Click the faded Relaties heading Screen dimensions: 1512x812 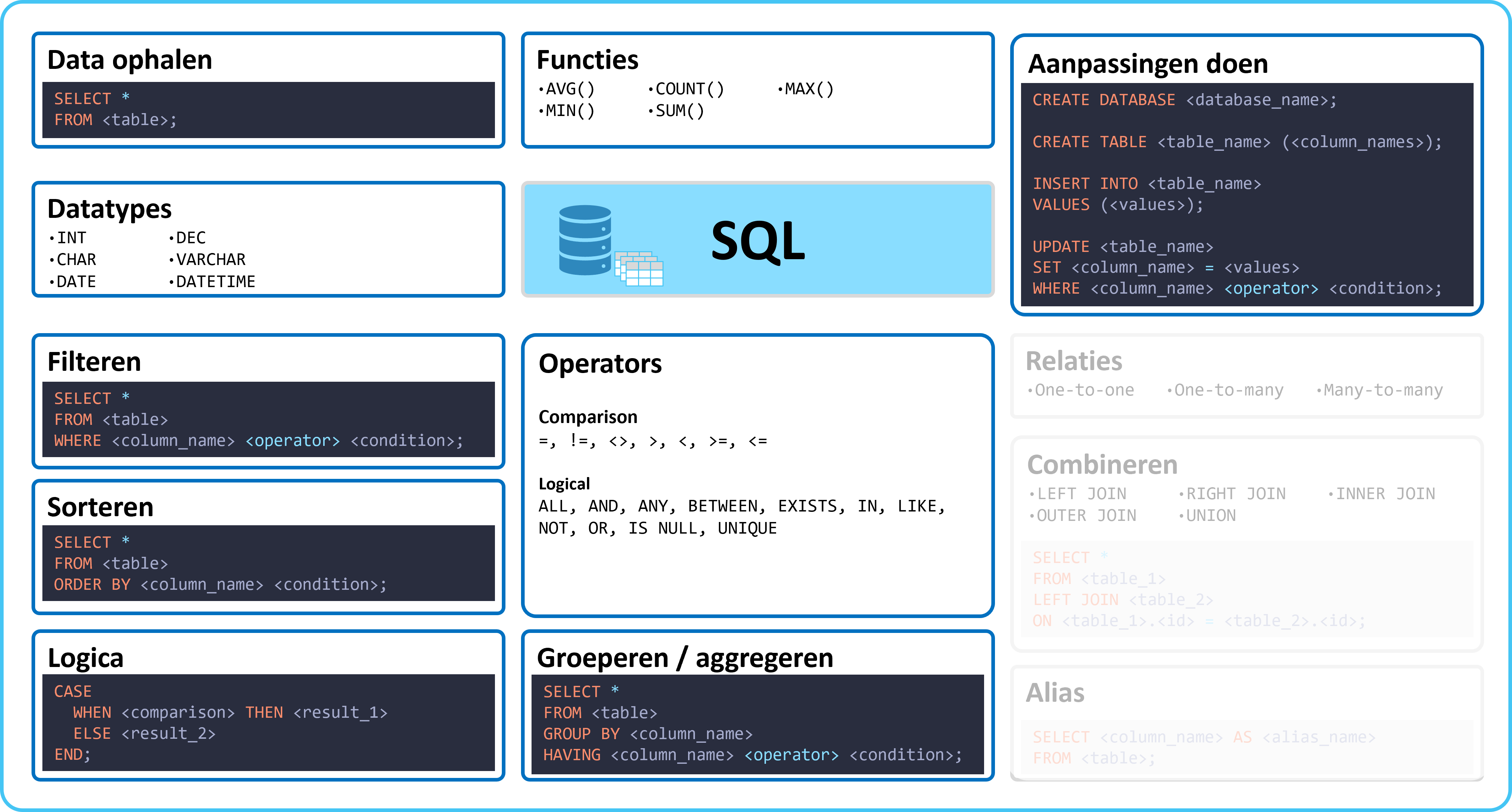click(1074, 361)
